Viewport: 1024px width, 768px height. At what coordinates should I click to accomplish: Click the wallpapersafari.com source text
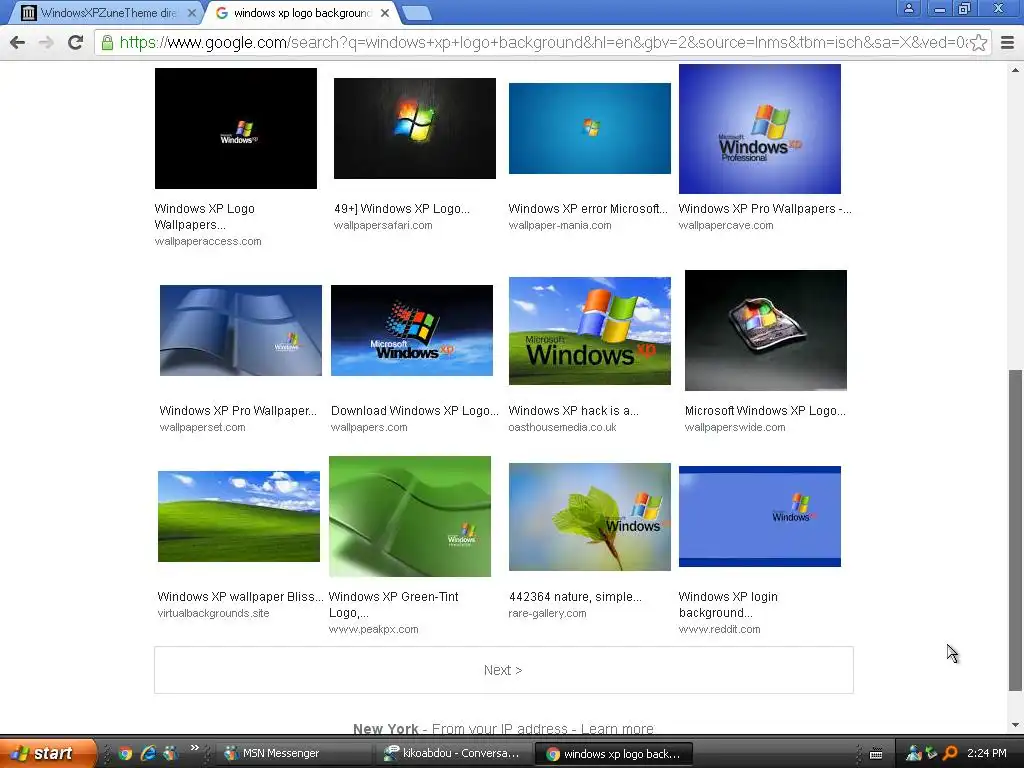[x=383, y=225]
